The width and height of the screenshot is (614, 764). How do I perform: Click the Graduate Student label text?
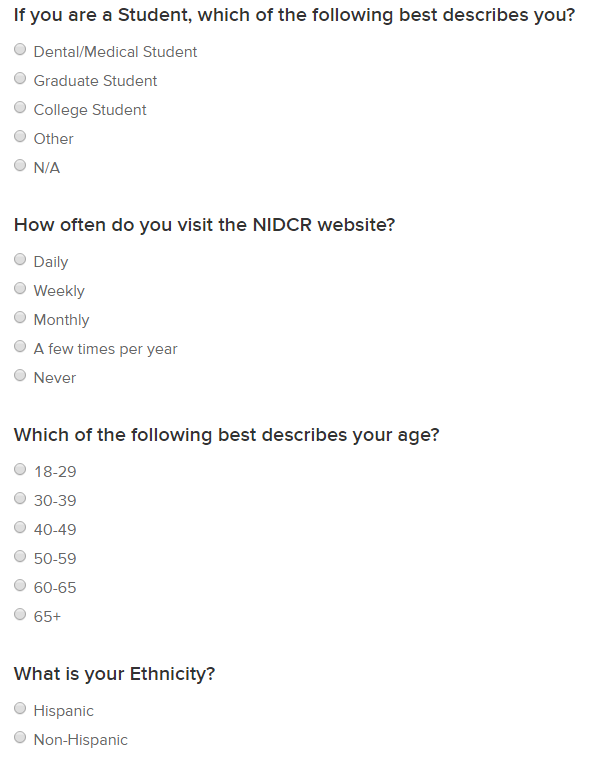click(95, 81)
